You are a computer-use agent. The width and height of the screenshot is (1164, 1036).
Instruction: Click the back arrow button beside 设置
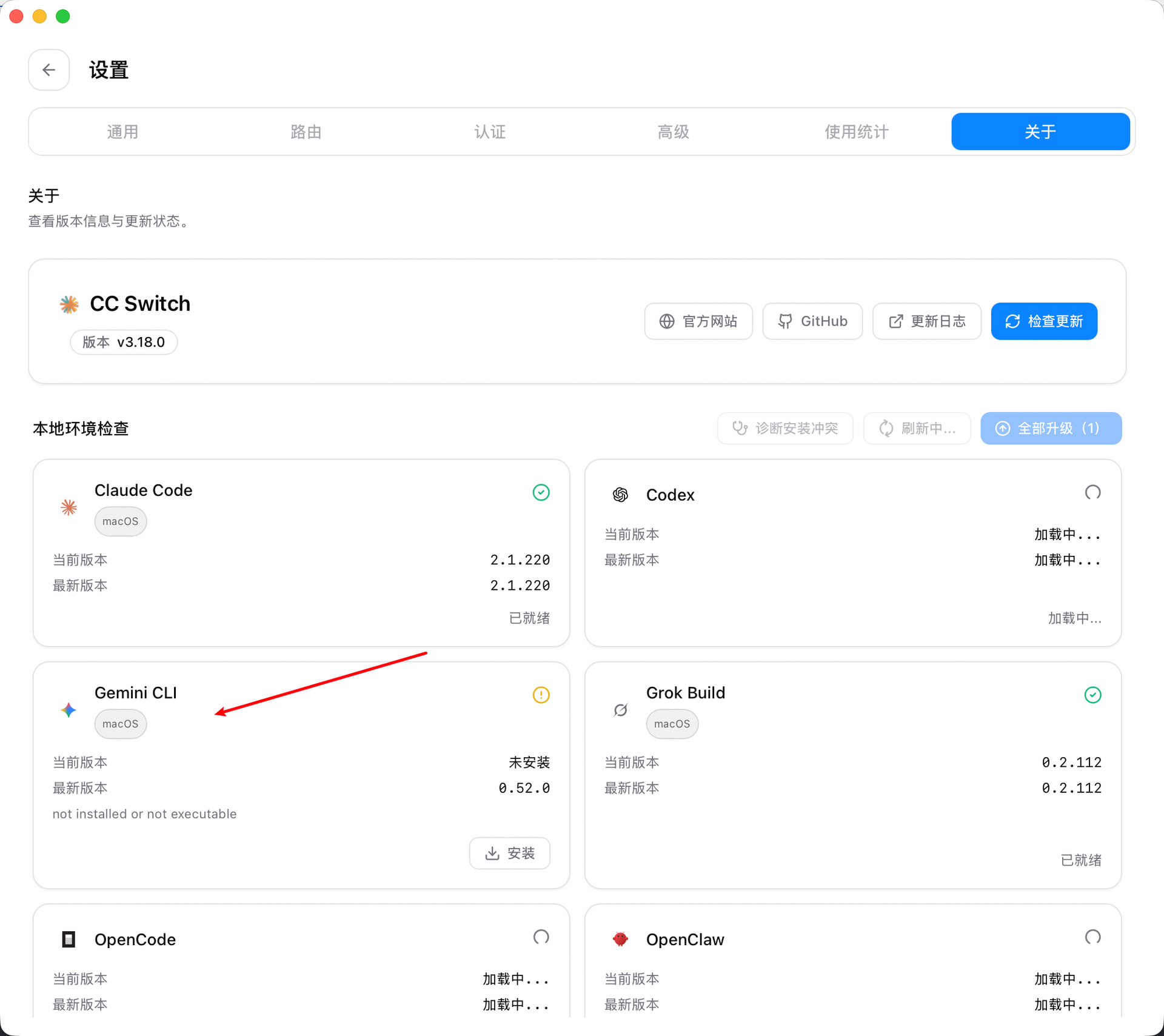click(x=48, y=70)
